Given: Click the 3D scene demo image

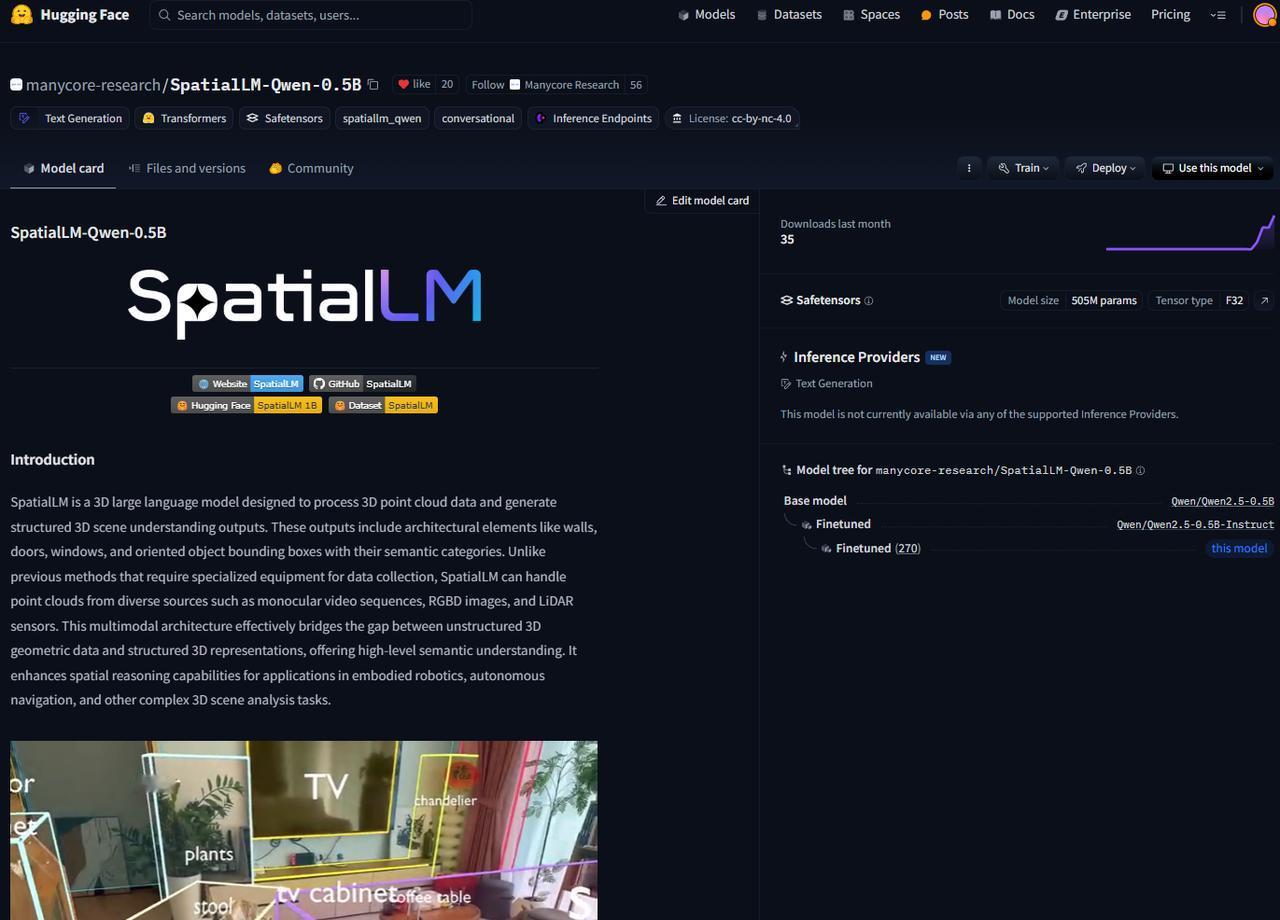Looking at the screenshot, I should (x=304, y=830).
